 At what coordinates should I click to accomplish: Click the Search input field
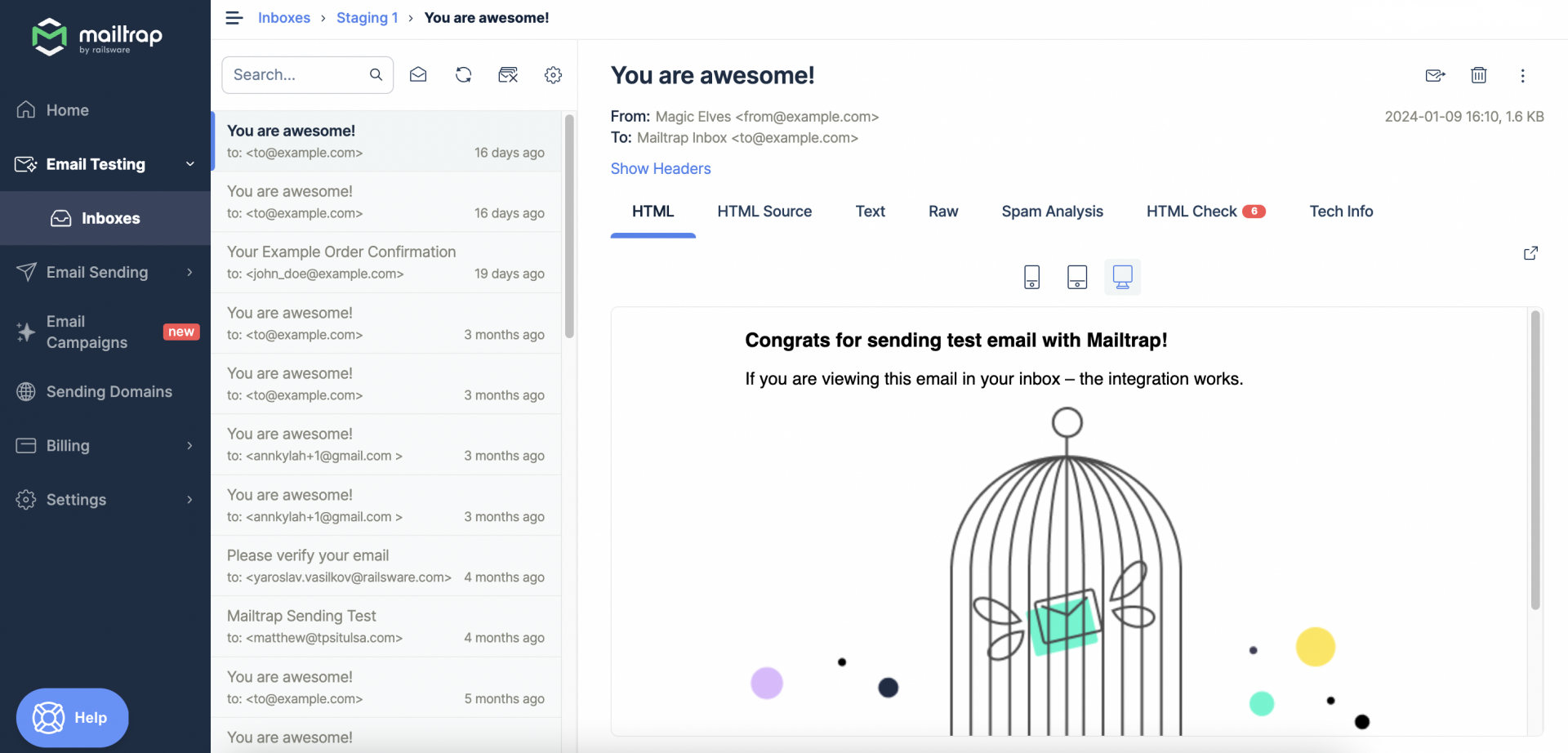297,75
